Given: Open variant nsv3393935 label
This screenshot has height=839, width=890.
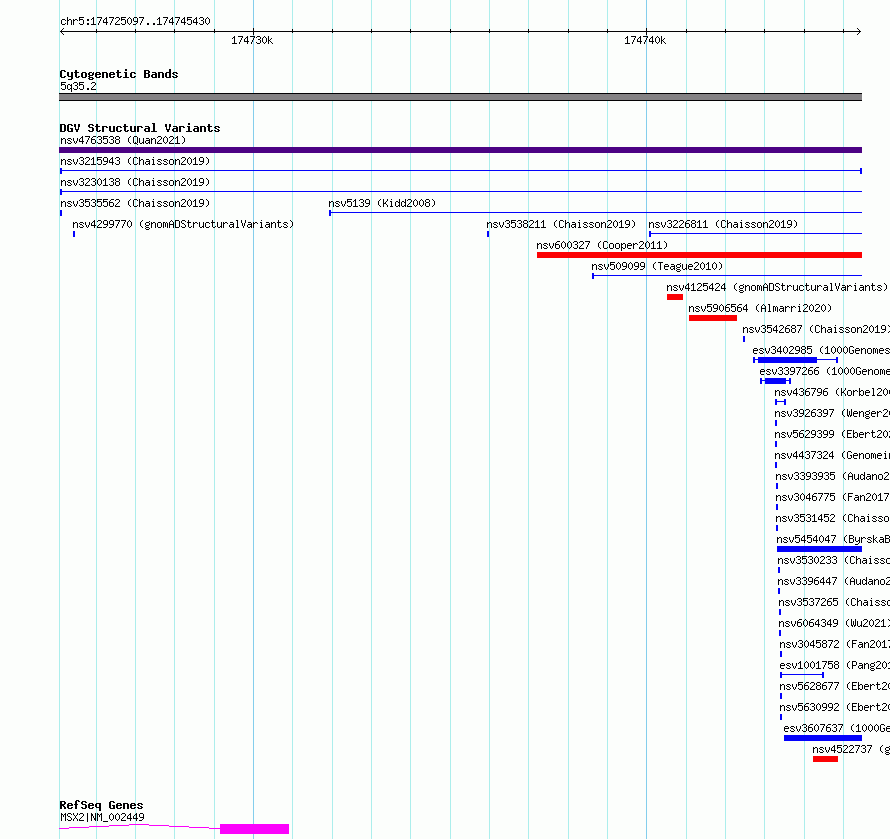Looking at the screenshot, I should pyautogui.click(x=832, y=476).
